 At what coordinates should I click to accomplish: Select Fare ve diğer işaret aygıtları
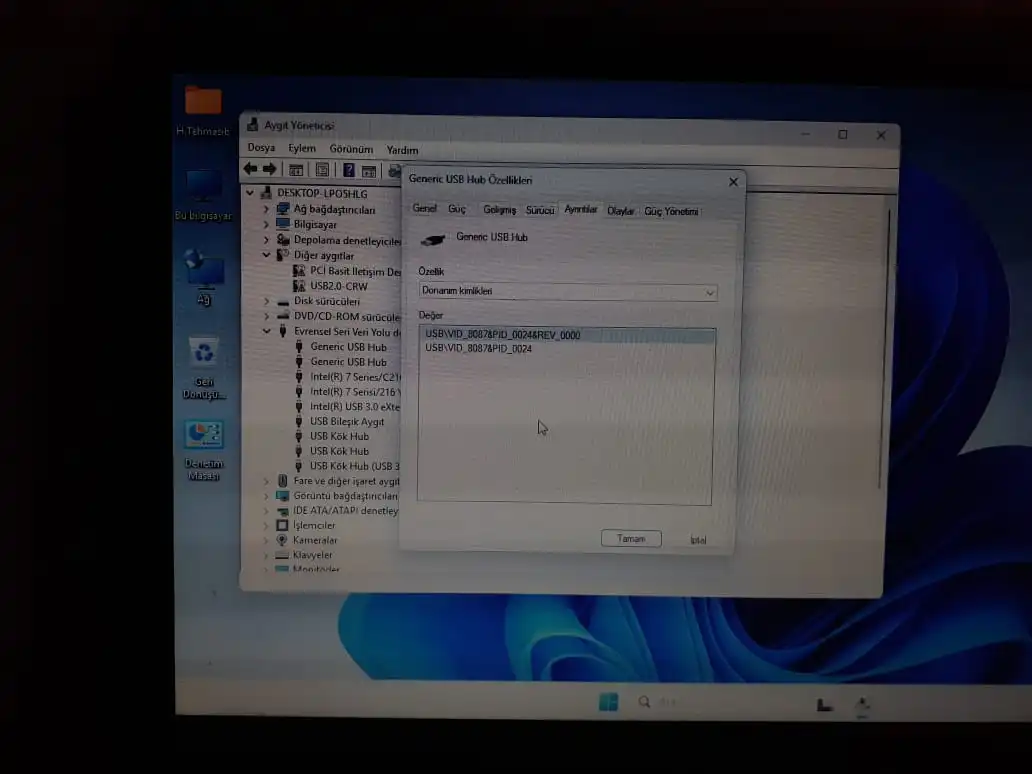[x=346, y=481]
